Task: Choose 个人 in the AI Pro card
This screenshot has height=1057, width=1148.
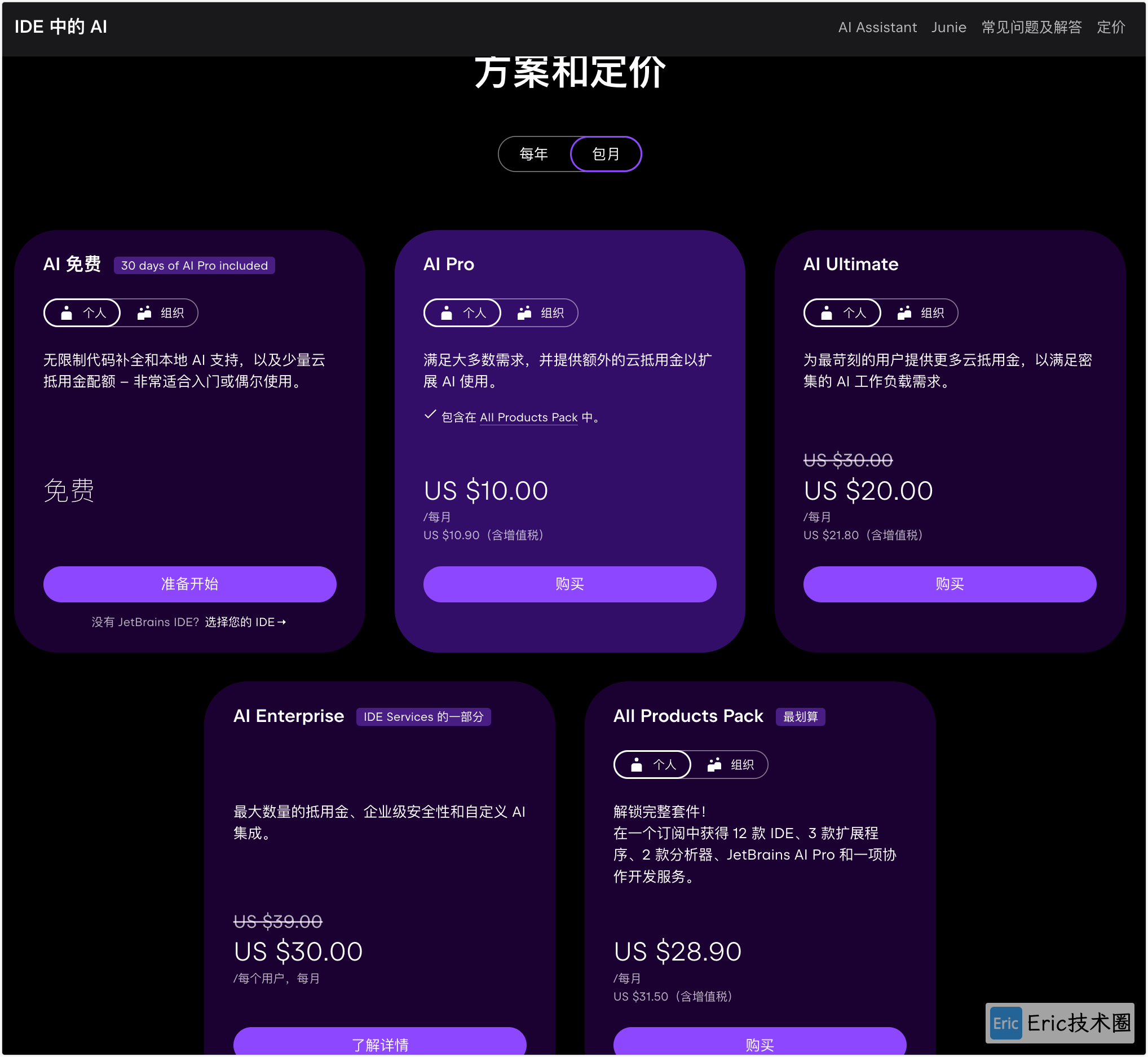Action: pos(462,313)
